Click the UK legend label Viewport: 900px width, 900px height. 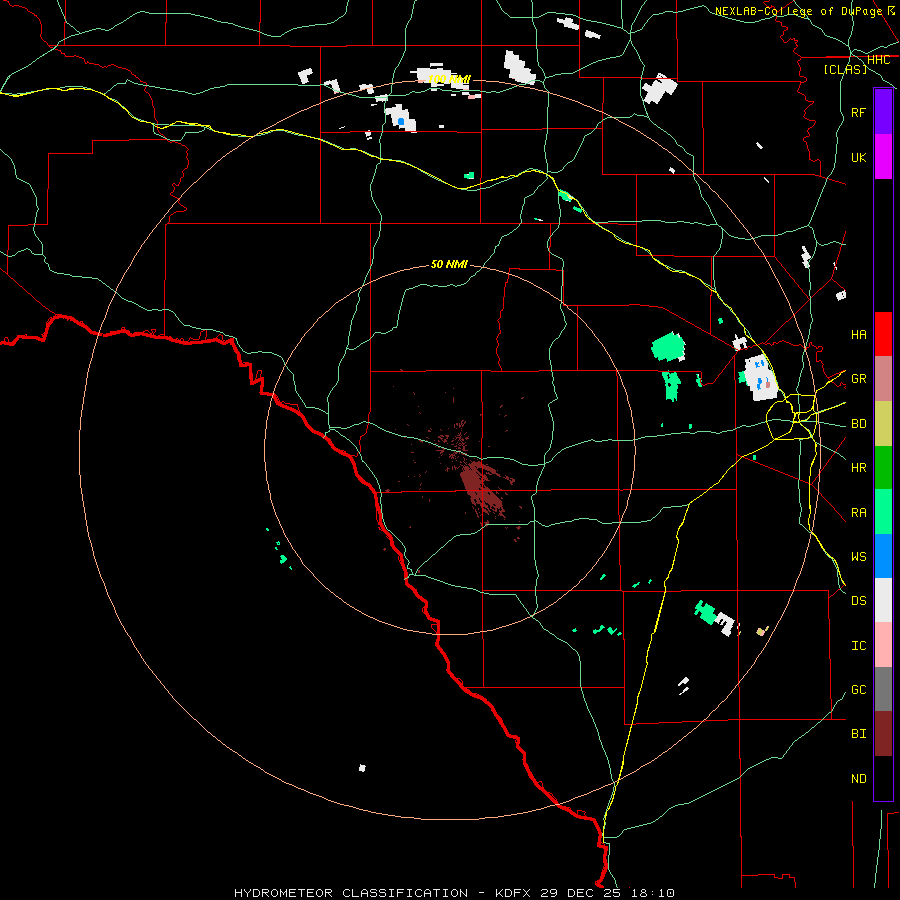858,157
